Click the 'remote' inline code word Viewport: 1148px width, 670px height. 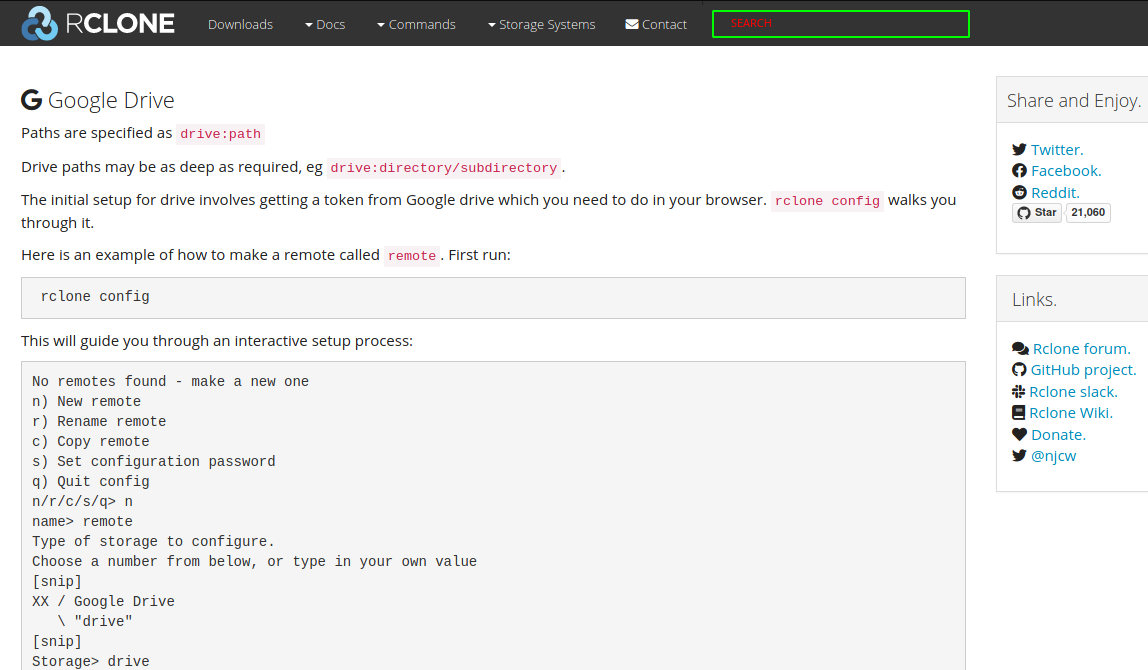(411, 256)
